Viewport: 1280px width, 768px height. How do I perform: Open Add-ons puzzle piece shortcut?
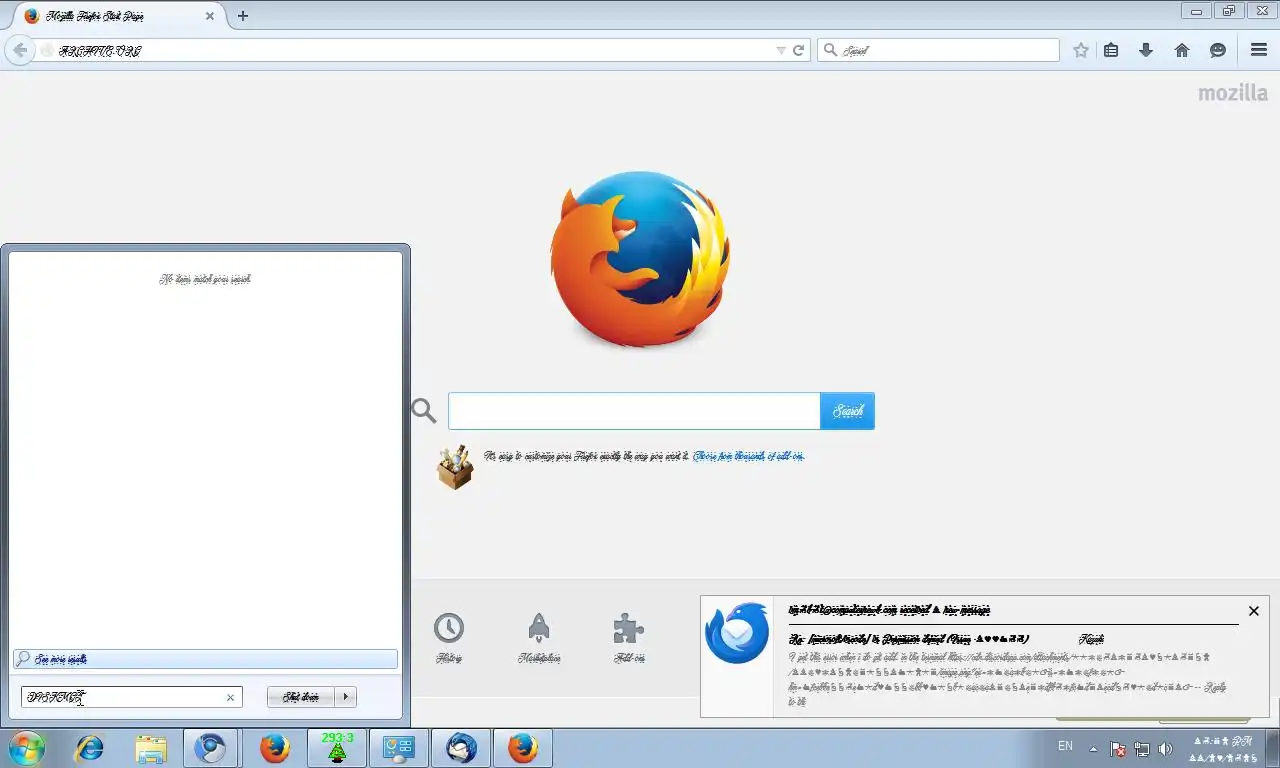tap(629, 638)
